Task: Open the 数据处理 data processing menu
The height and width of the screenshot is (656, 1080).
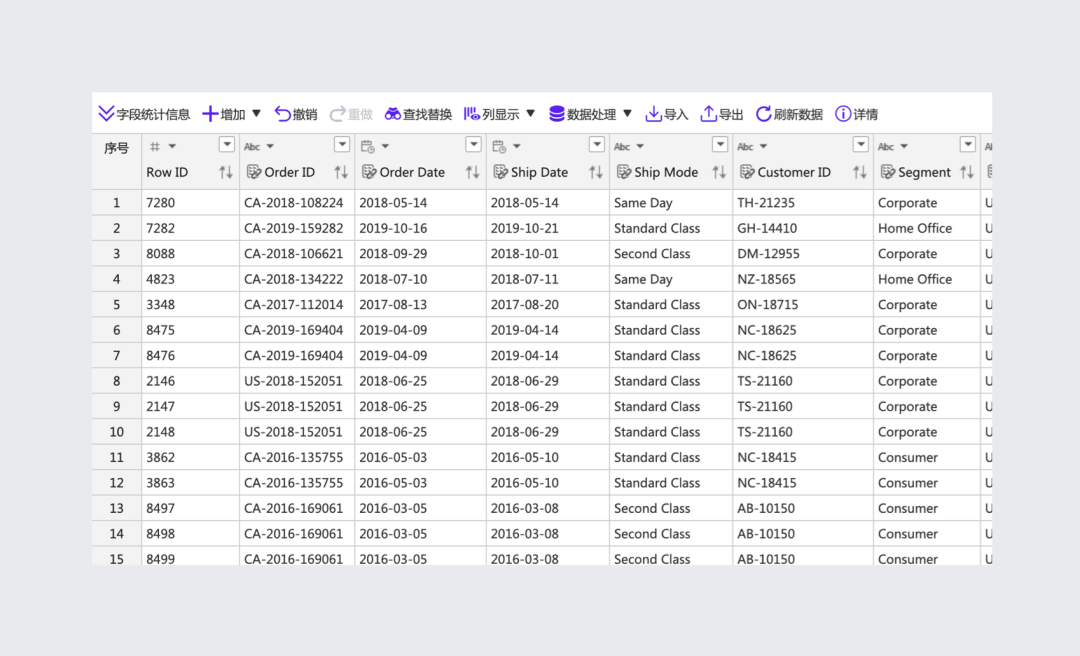Action: [x=627, y=114]
